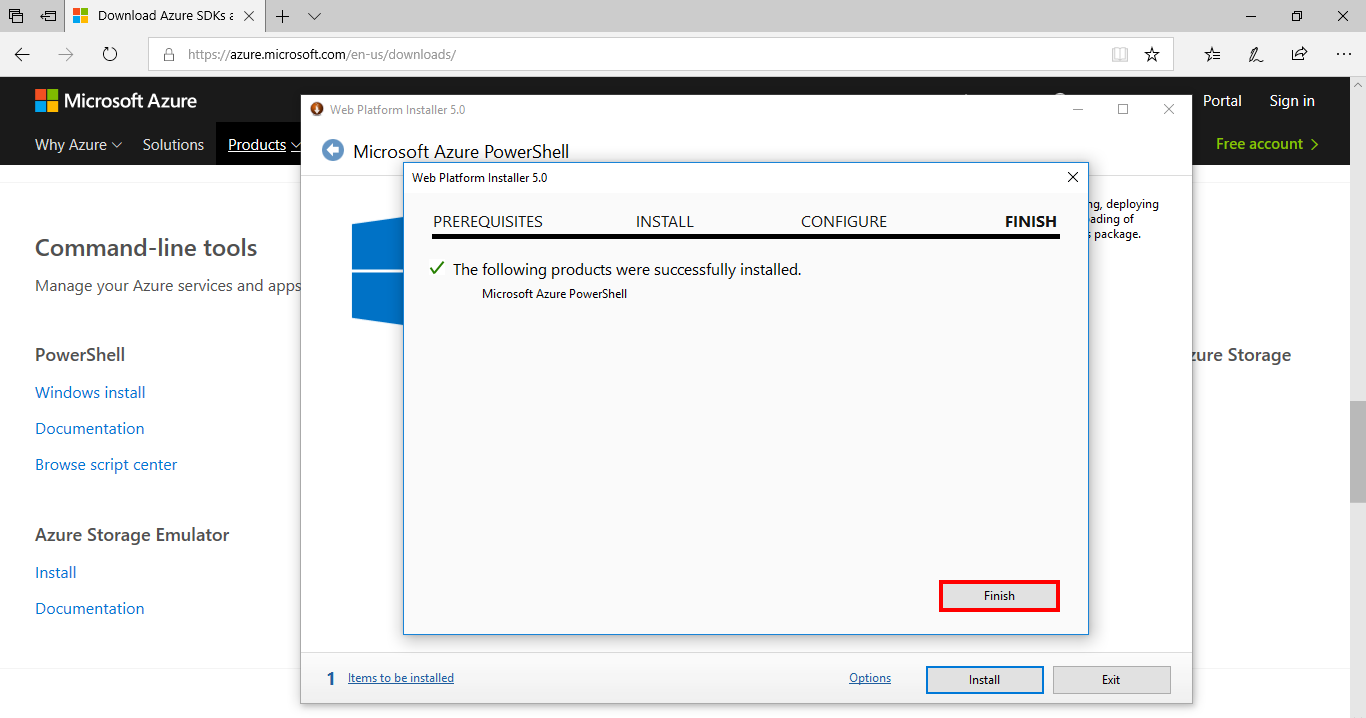1366x718 pixels.
Task: Restore down the browser window
Action: 1297,16
